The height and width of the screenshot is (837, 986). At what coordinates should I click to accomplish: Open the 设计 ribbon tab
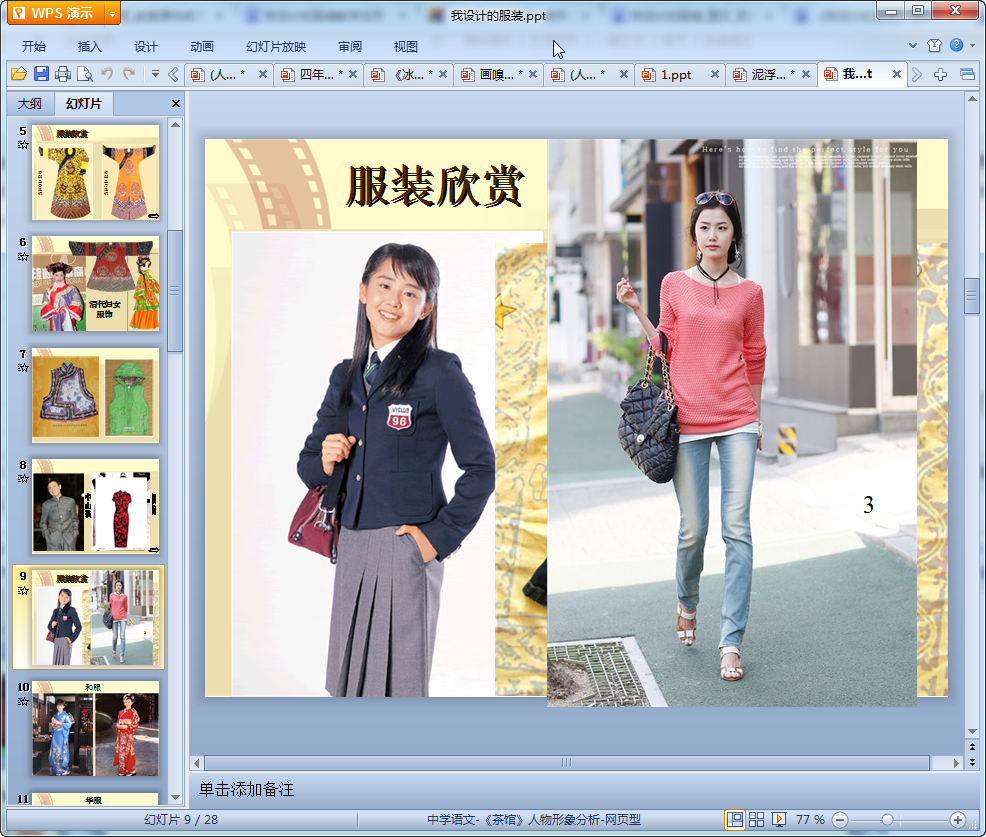tap(145, 47)
